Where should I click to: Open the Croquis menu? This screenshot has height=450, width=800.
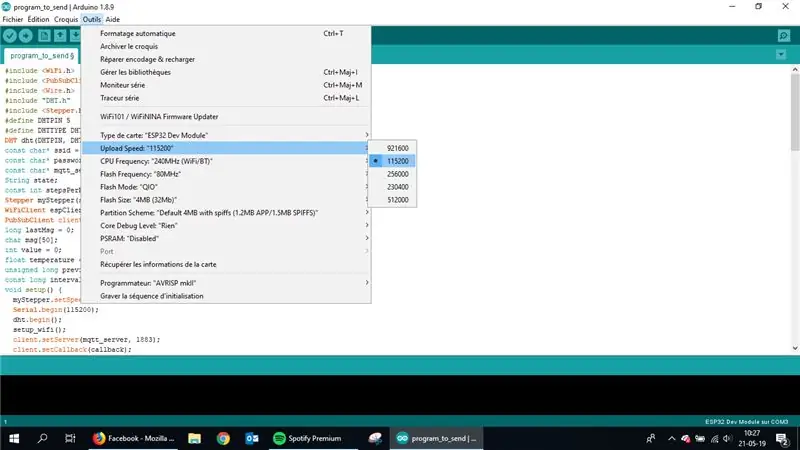66,19
